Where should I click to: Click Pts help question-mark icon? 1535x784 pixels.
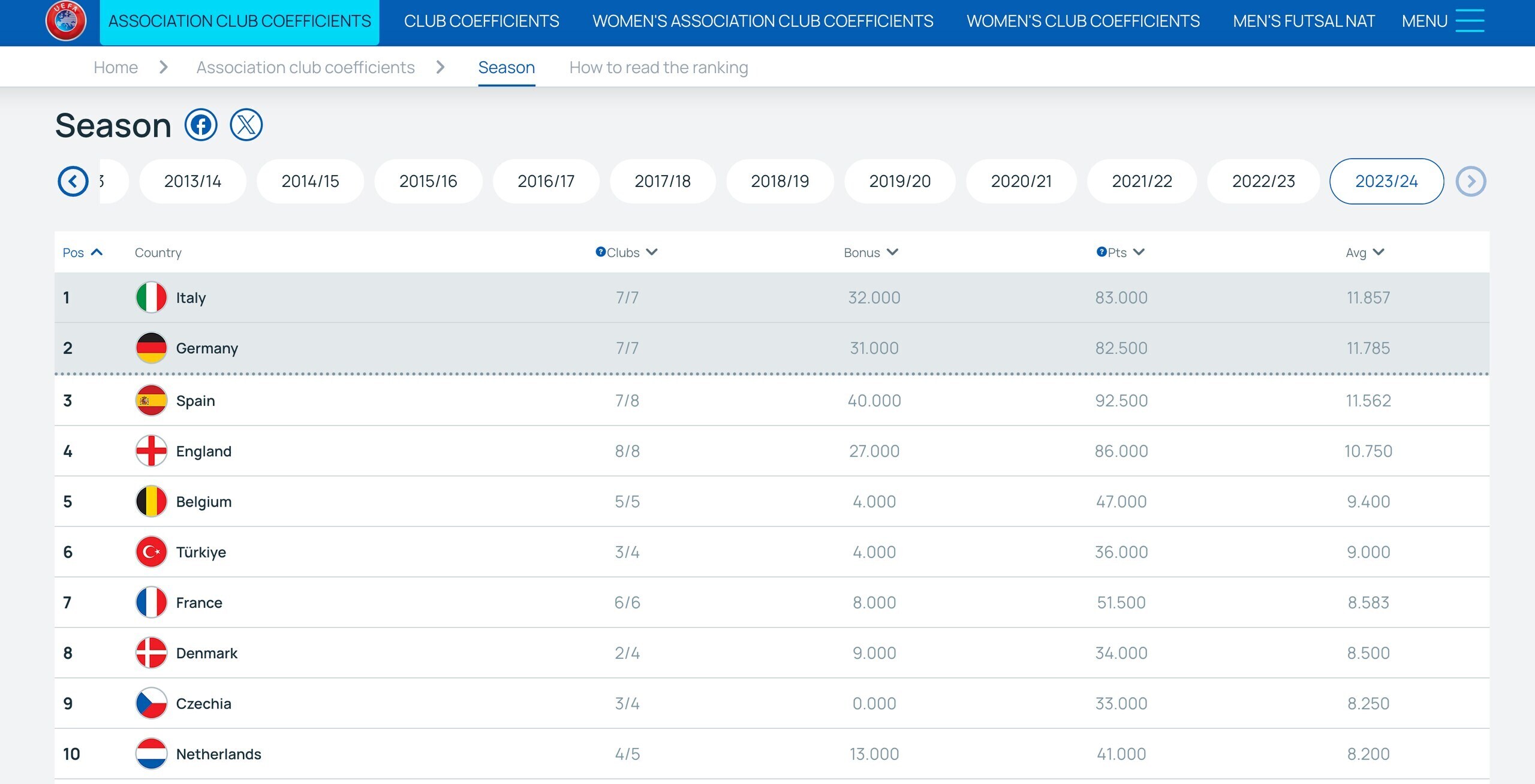(x=1101, y=252)
